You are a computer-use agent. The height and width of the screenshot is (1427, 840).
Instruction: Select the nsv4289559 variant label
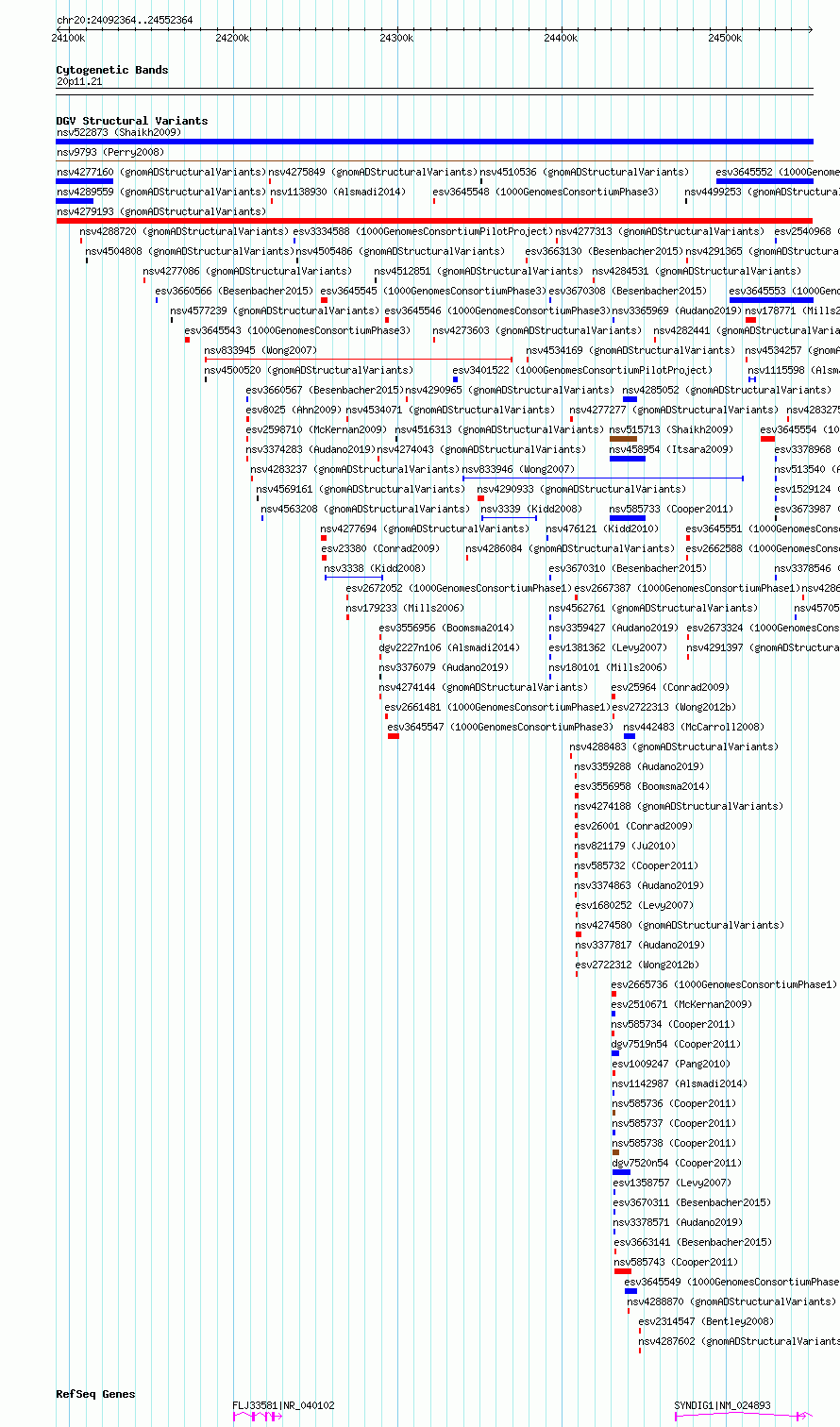pos(161,192)
